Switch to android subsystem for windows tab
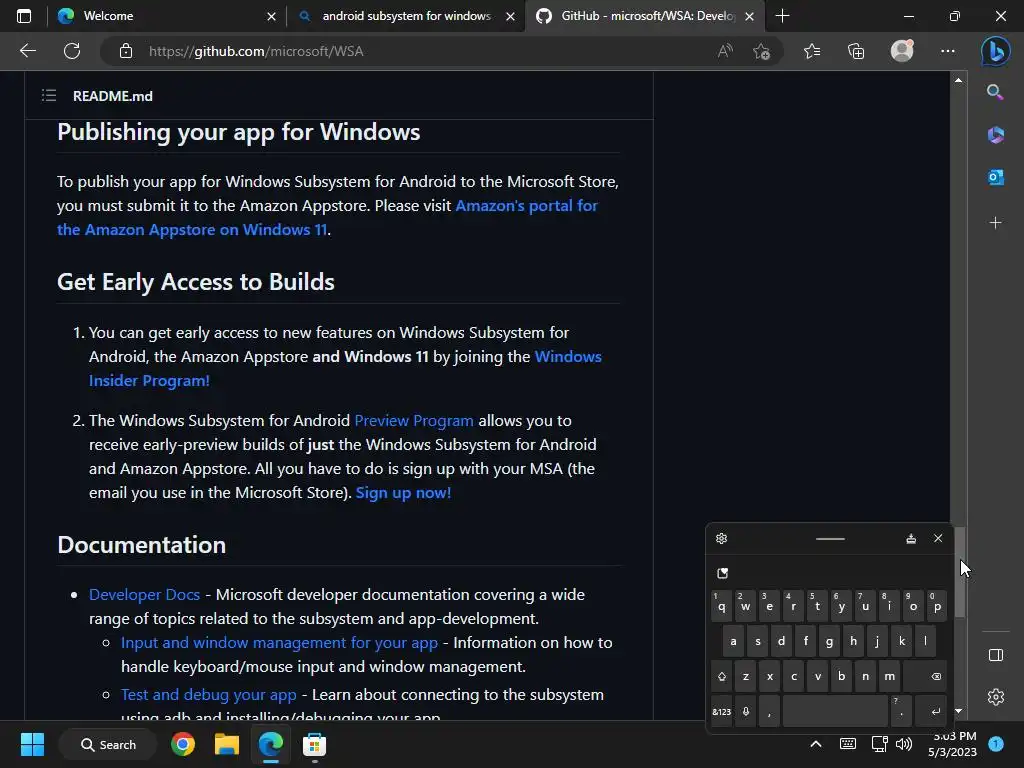Image resolution: width=1024 pixels, height=768 pixels. tap(406, 16)
